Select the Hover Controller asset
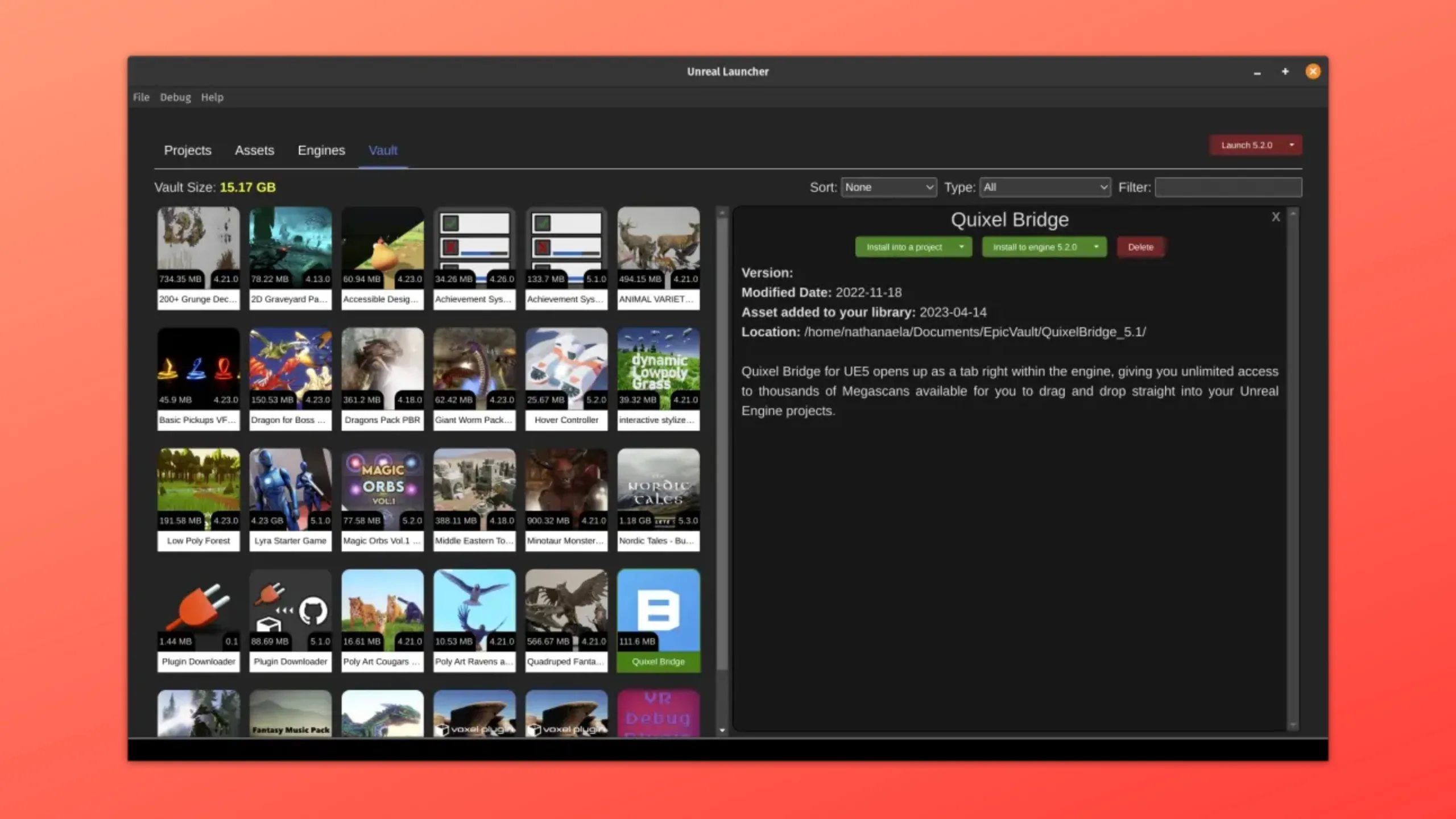This screenshot has height=819, width=1456. (x=566, y=379)
